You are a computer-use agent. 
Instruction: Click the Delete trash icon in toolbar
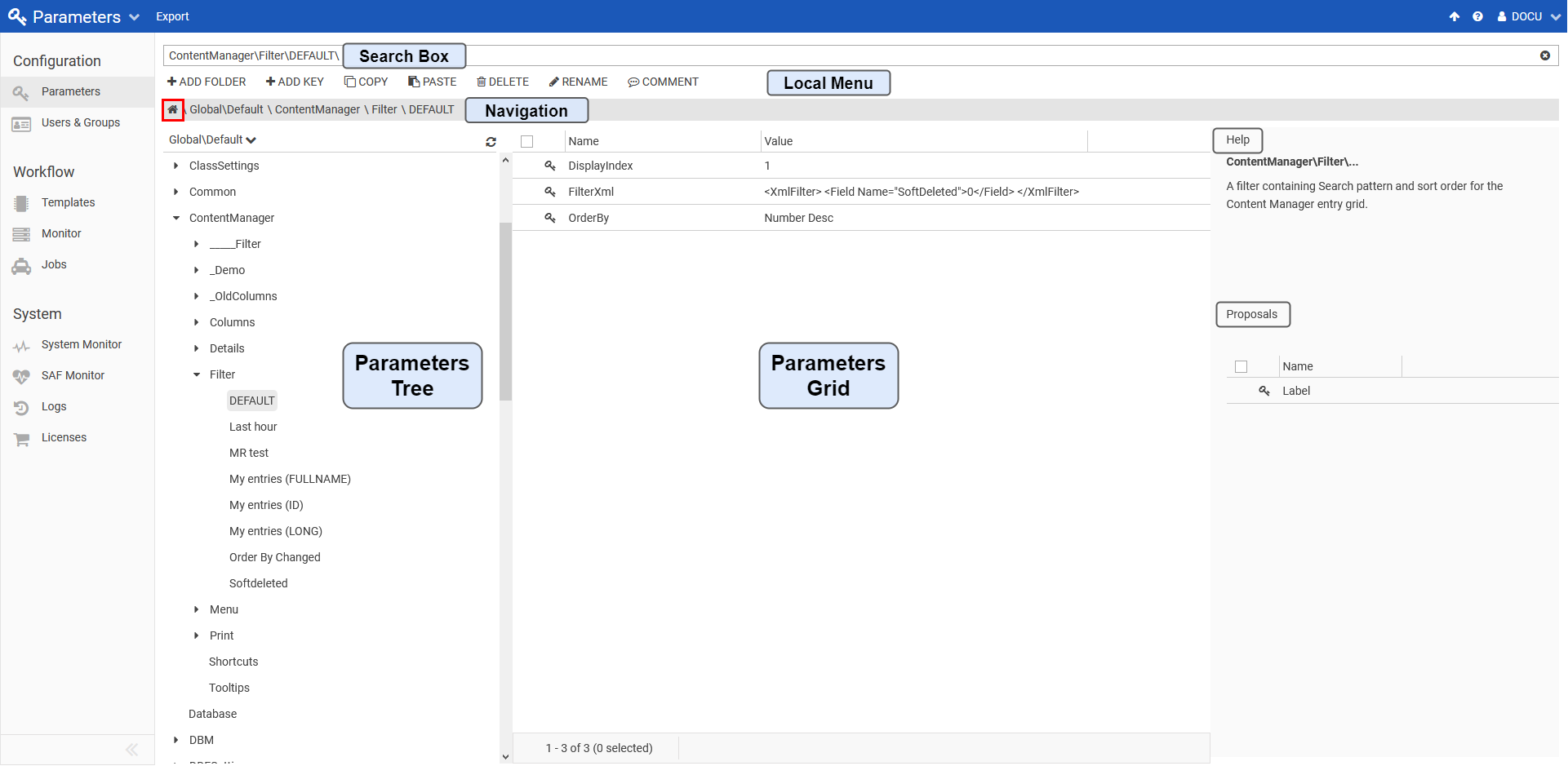(x=482, y=82)
